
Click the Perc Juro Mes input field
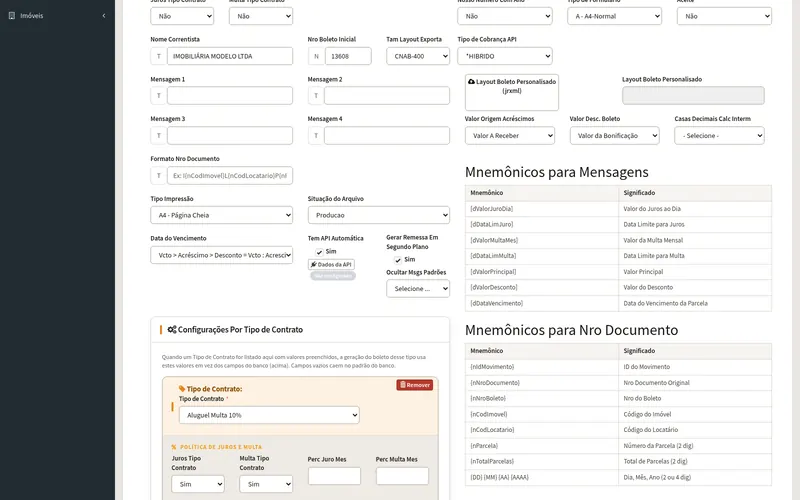click(x=334, y=476)
